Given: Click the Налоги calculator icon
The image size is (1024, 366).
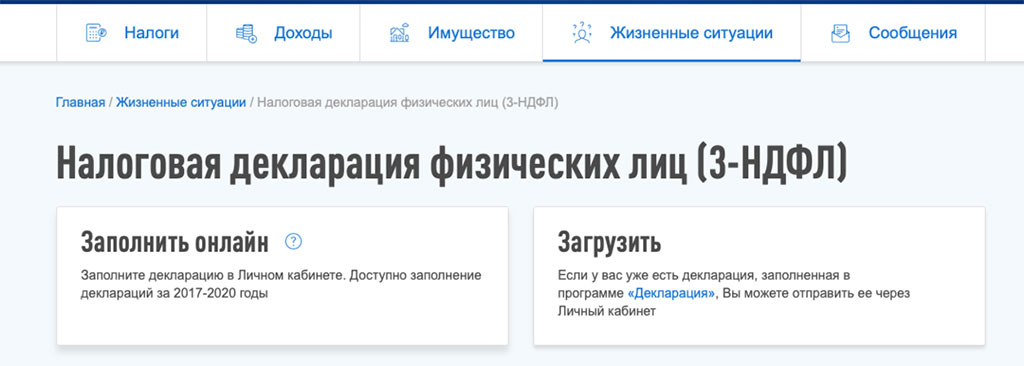Looking at the screenshot, I should pos(96,33).
